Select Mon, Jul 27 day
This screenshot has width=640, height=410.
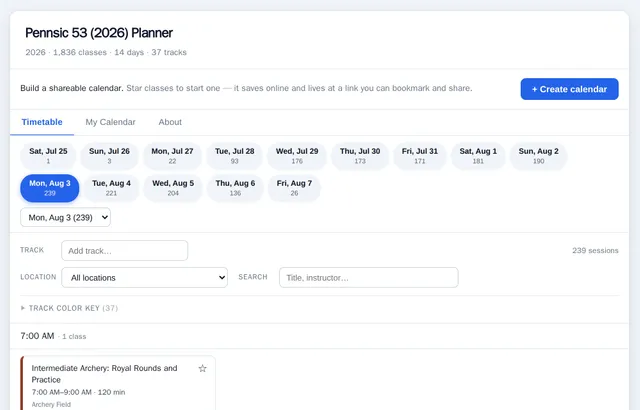click(x=172, y=156)
